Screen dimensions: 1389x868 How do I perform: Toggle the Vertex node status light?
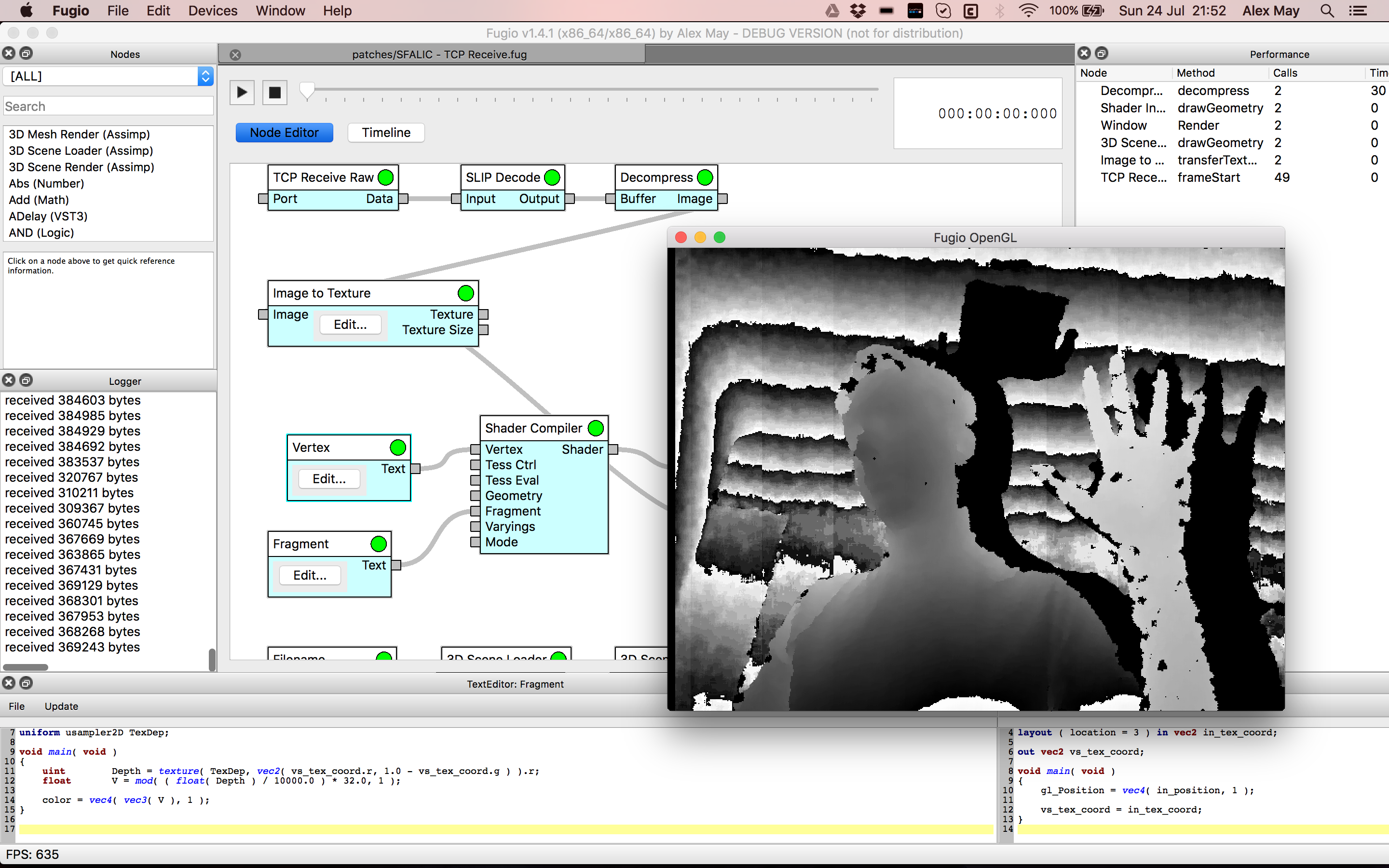point(398,447)
